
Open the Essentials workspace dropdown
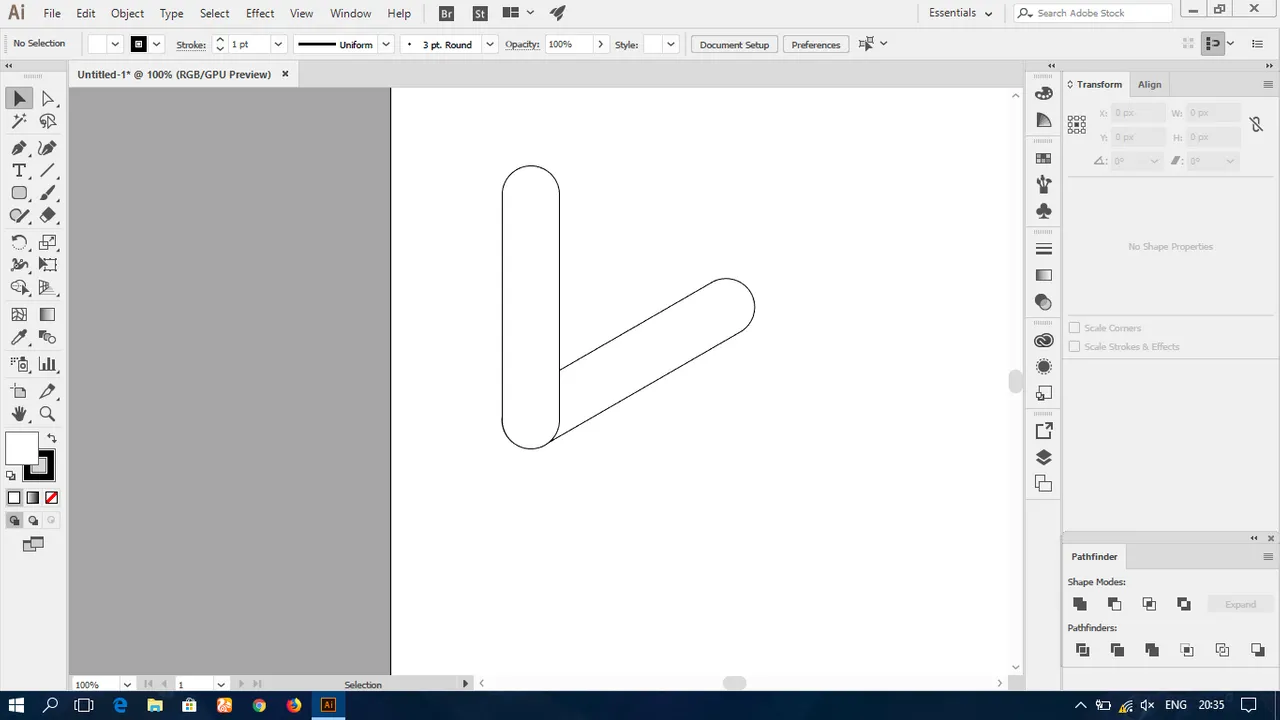click(x=961, y=13)
